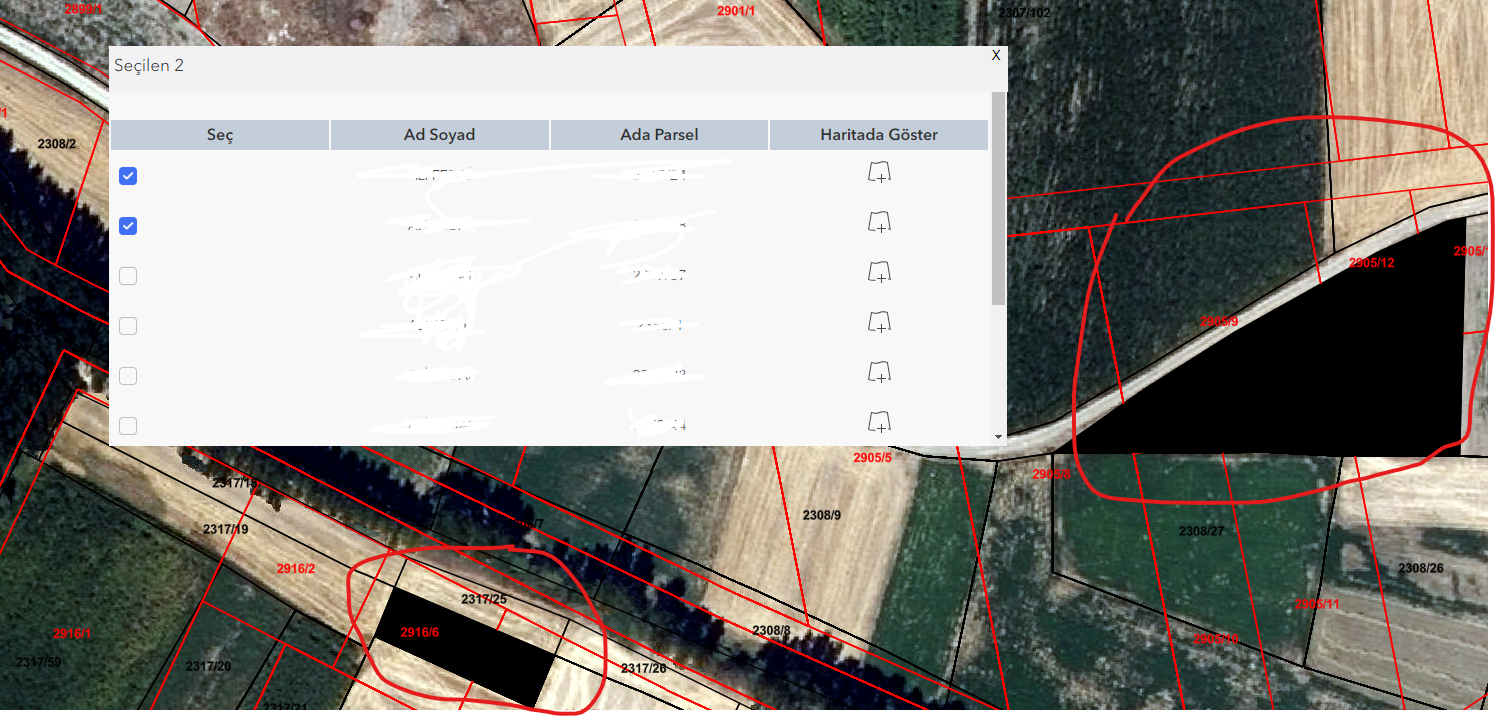
Task: Show fifth parcel on map via its icon
Action: tap(878, 372)
